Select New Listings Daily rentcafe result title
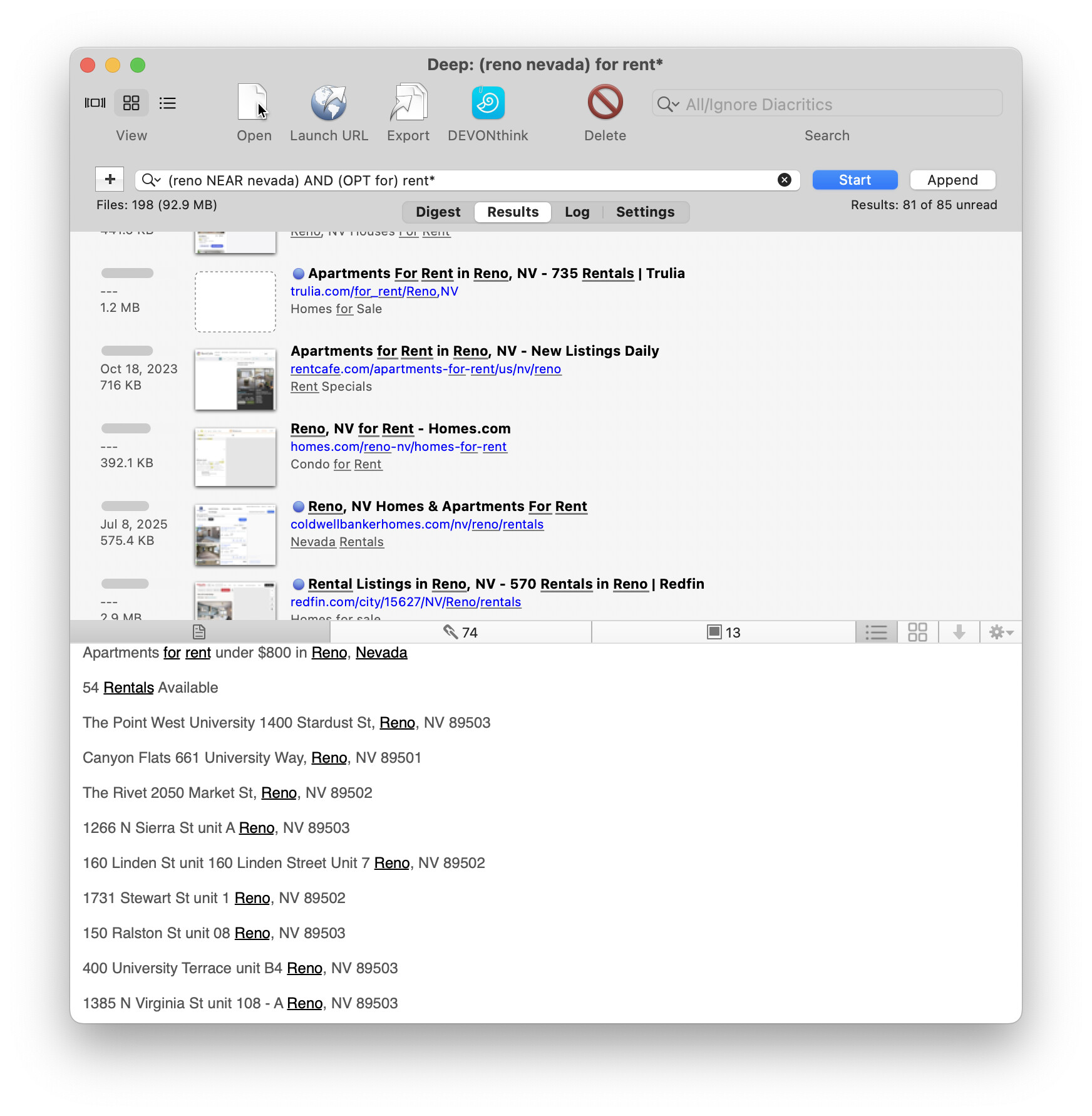Screen dimensions: 1092x1116 point(475,351)
